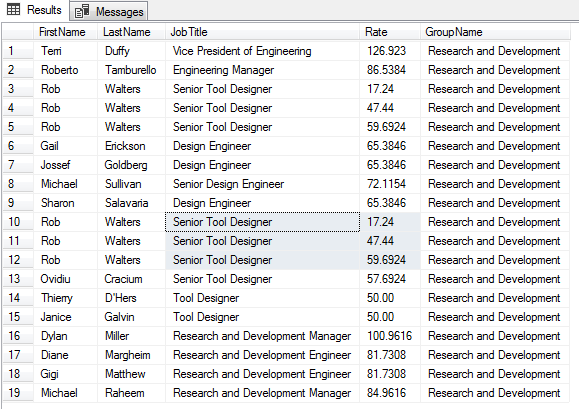Switch to the Messages tab
This screenshot has height=409, width=579.
(109, 11)
